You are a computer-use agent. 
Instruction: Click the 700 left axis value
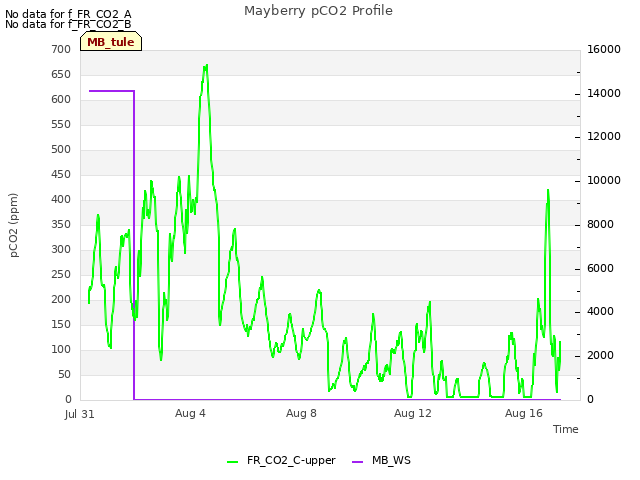click(61, 49)
